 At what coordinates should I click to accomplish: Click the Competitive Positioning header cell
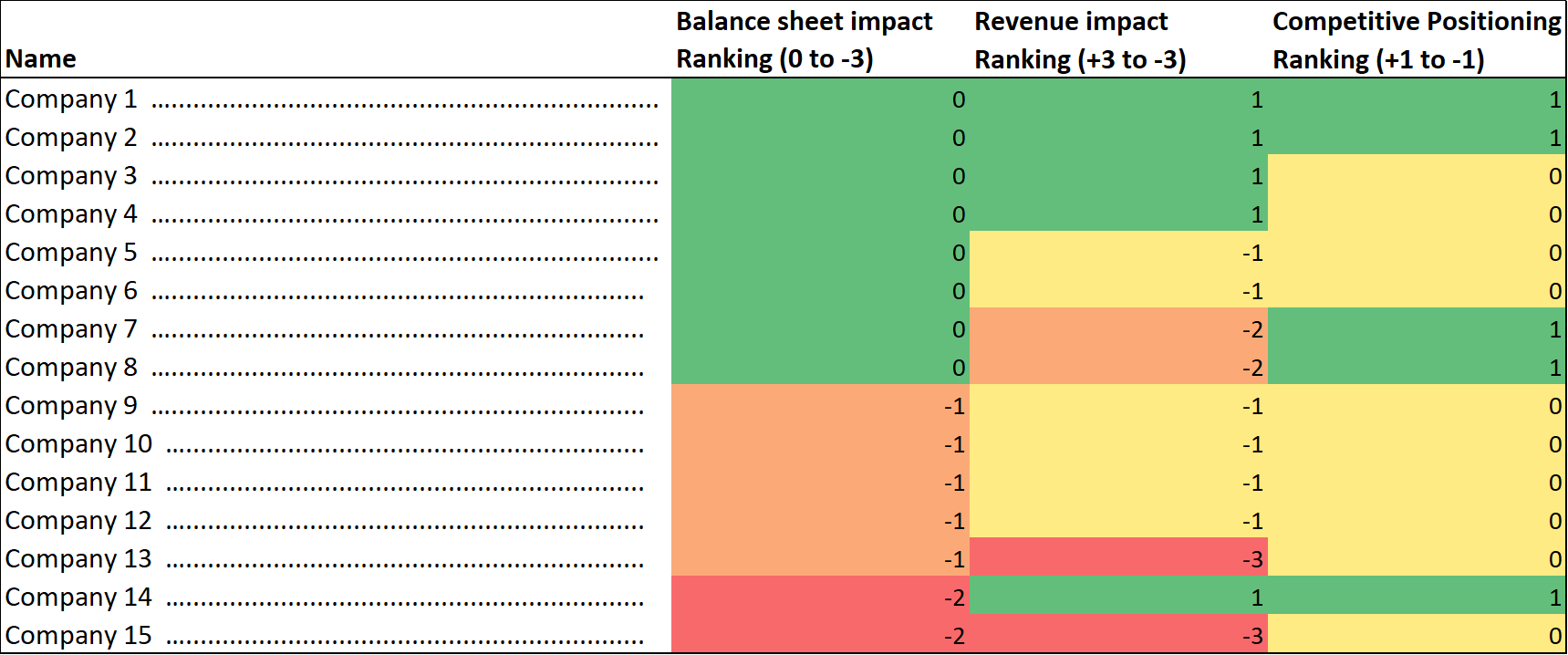tap(1417, 41)
